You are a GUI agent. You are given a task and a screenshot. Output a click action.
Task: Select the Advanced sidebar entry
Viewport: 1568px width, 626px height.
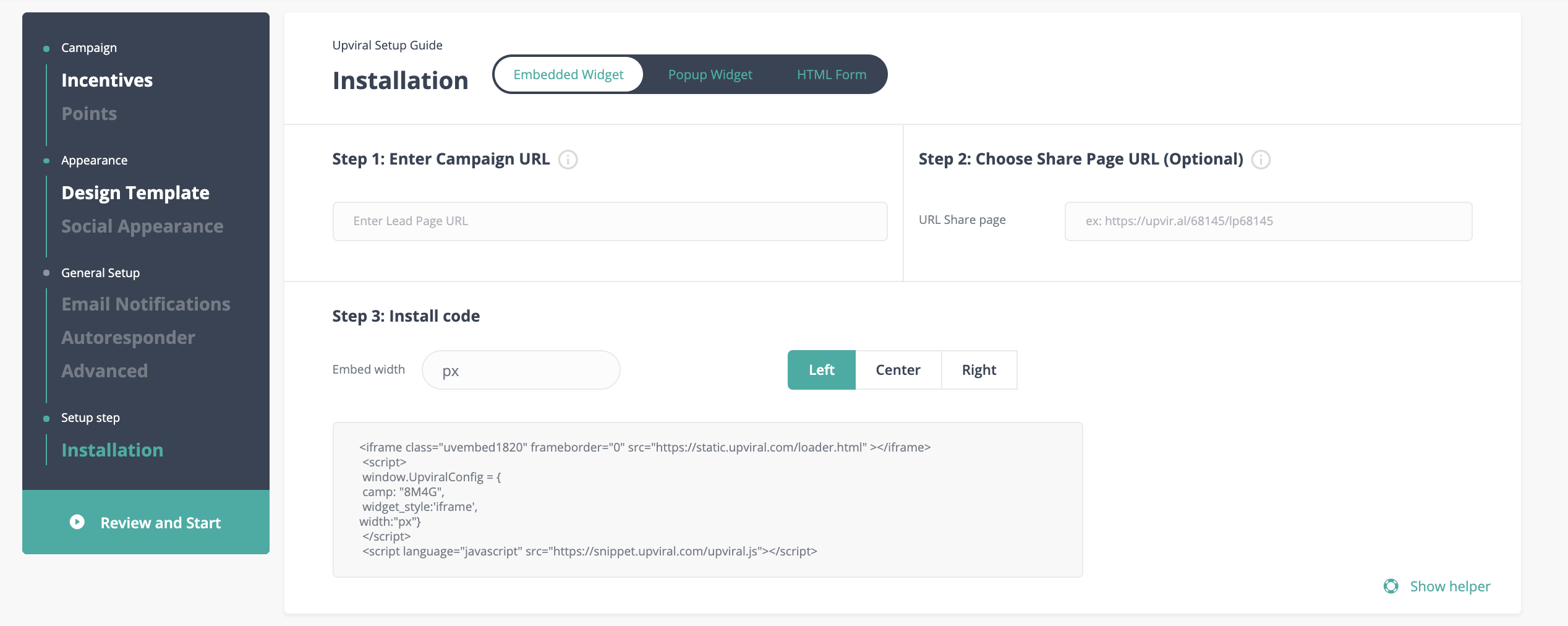[x=104, y=371]
